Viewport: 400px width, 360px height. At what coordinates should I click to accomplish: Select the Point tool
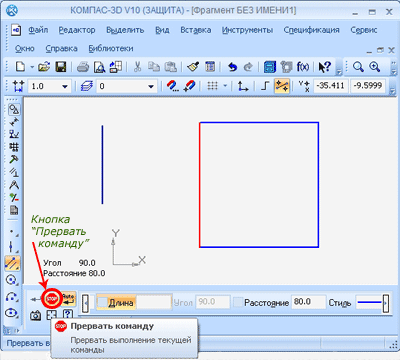pyautogui.click(x=13, y=231)
